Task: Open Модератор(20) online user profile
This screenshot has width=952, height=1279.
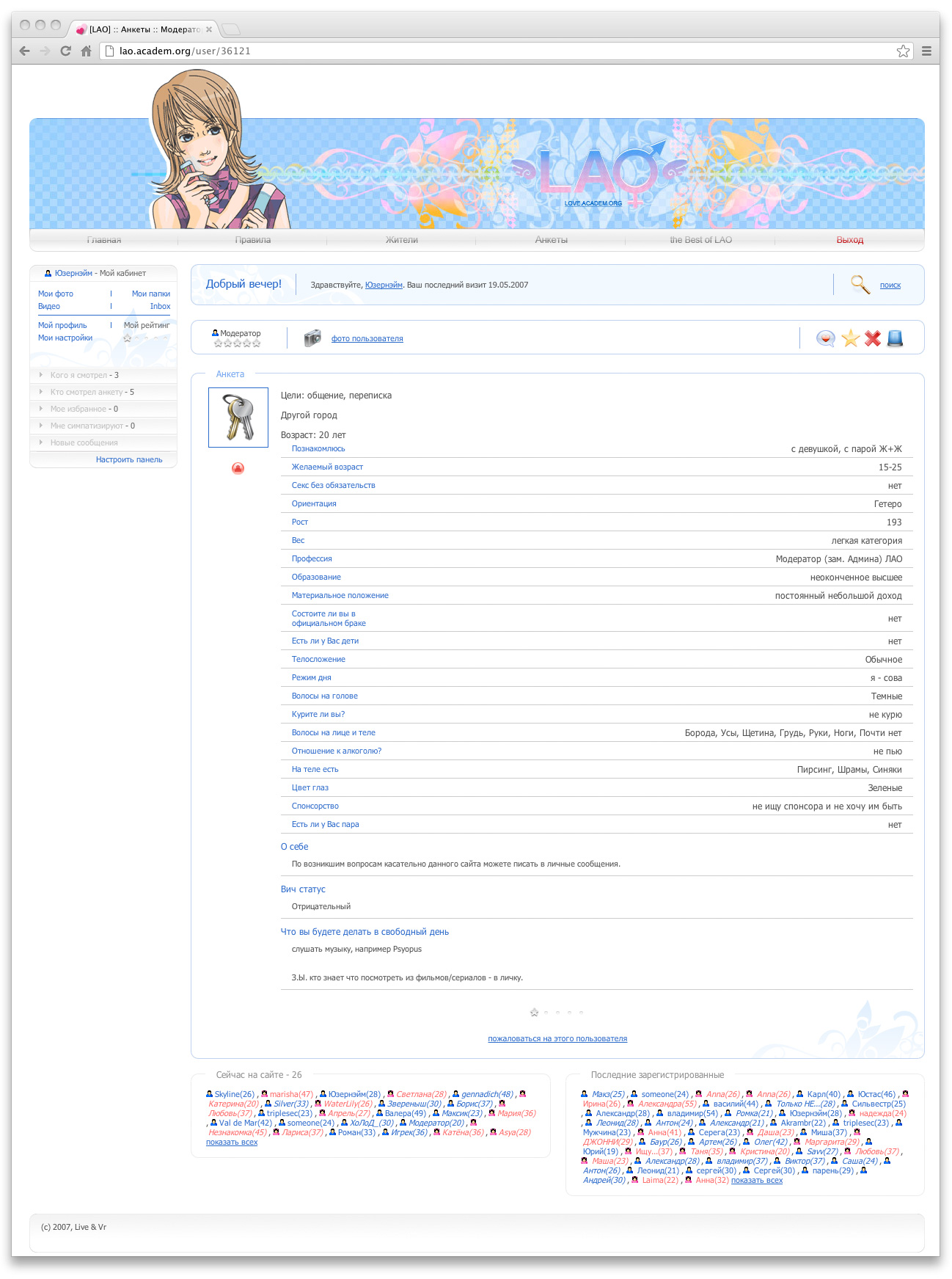Action: pyautogui.click(x=436, y=1123)
